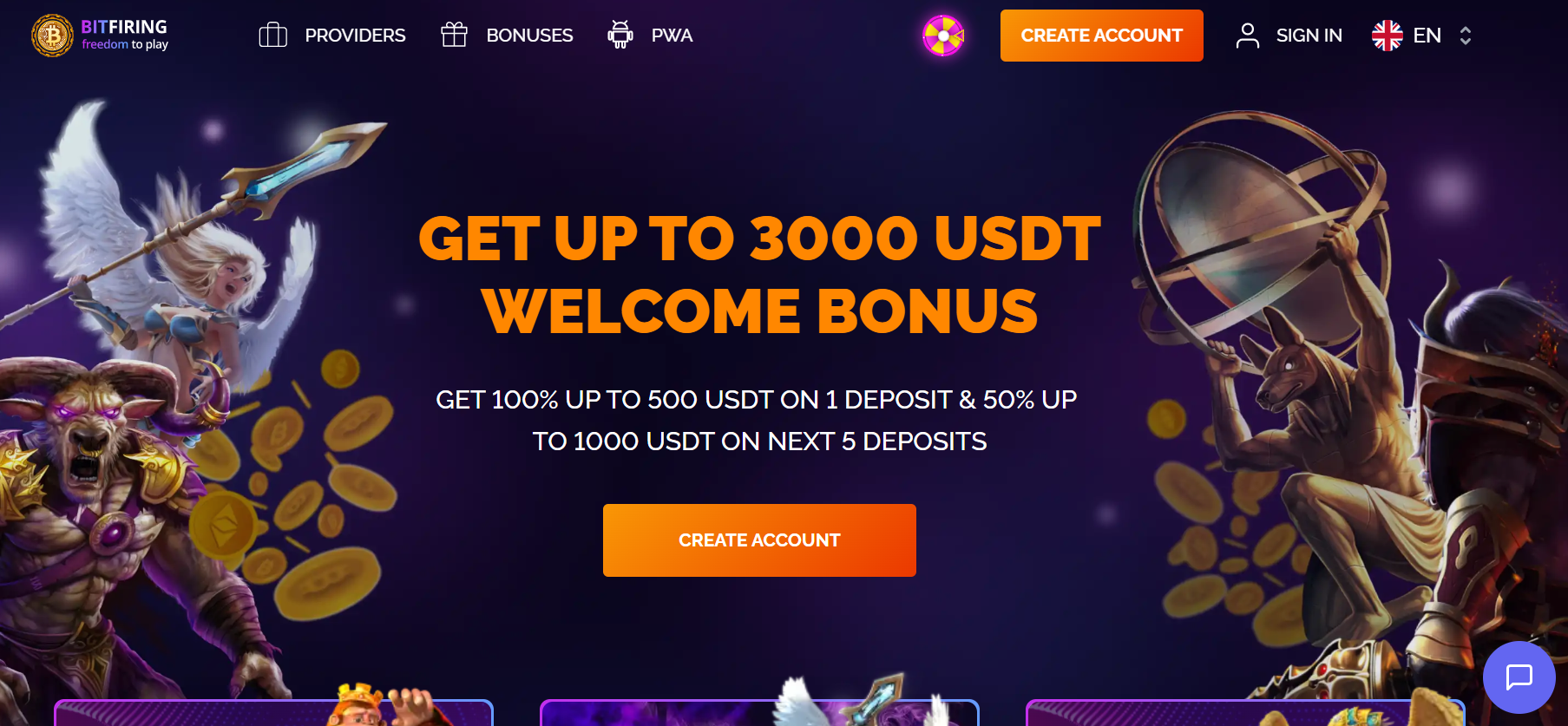Image resolution: width=1568 pixels, height=726 pixels.
Task: Click the Bitcoin coin logo icon
Action: point(52,36)
